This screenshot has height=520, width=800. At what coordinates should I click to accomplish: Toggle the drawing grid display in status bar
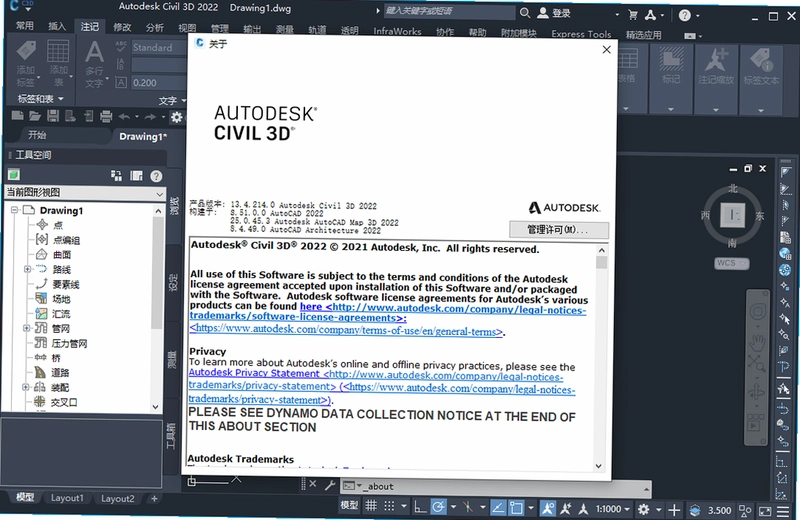click(371, 506)
